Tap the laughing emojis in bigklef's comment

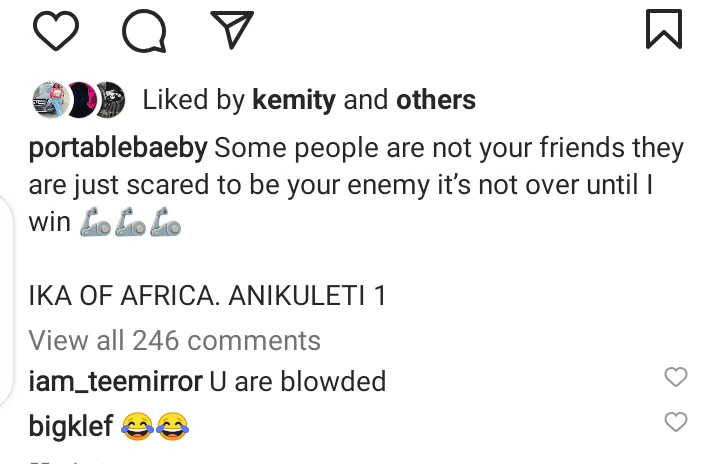(155, 428)
